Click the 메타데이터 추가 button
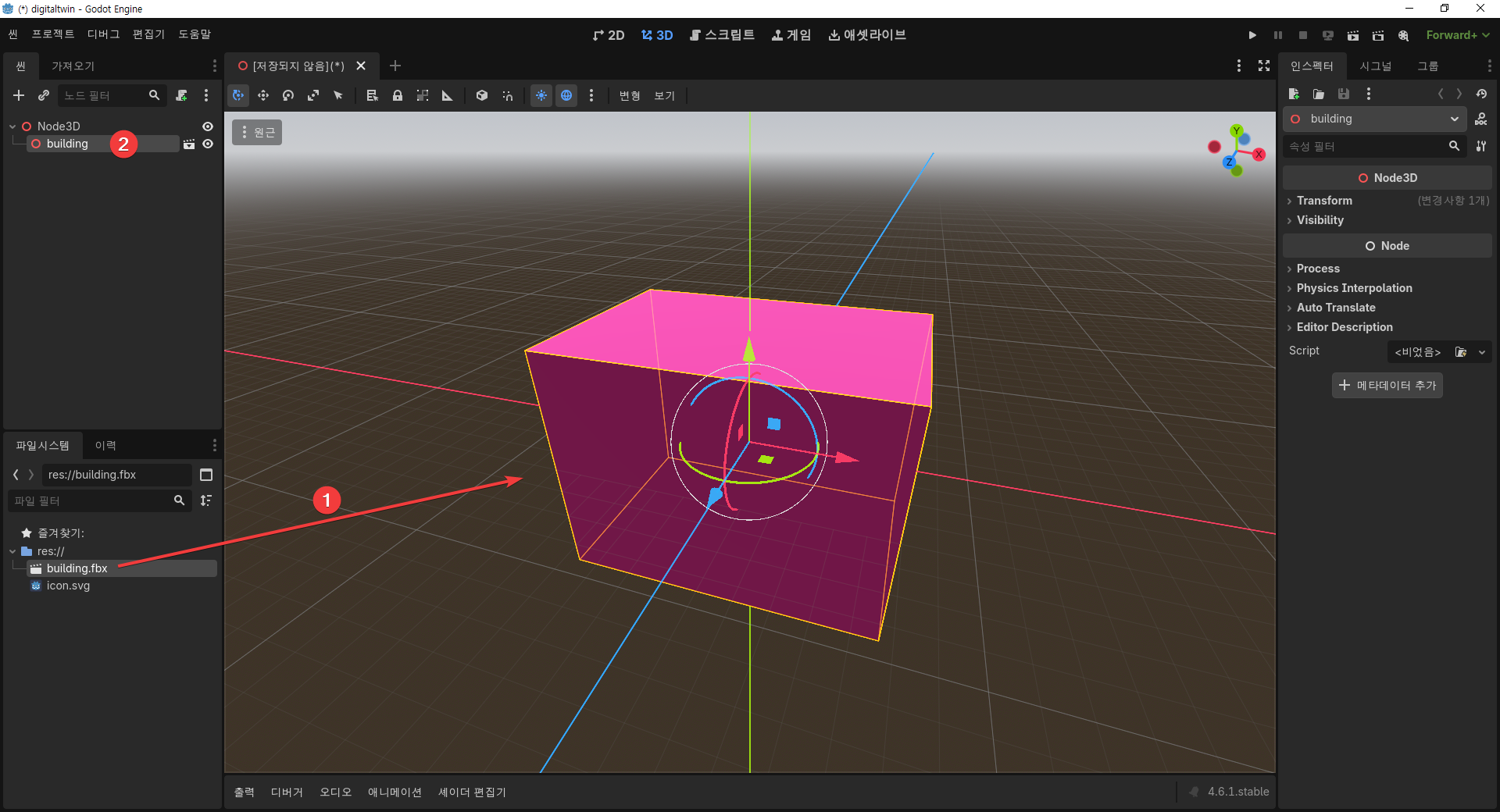This screenshot has width=1500, height=812. (1387, 385)
